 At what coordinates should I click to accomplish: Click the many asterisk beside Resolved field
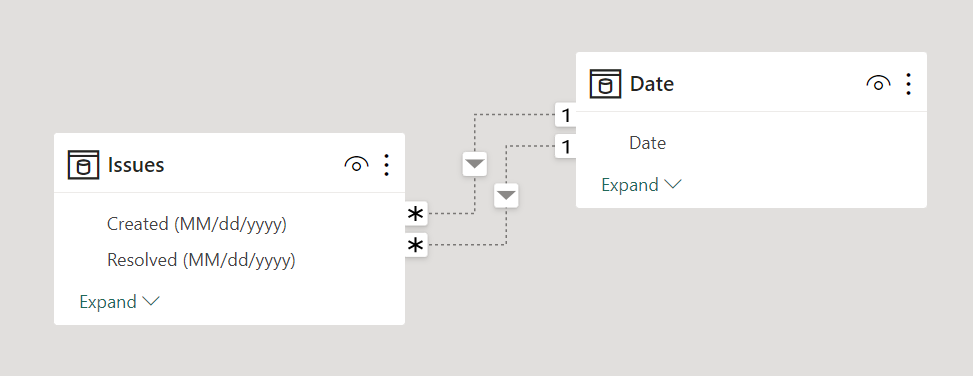tap(416, 246)
